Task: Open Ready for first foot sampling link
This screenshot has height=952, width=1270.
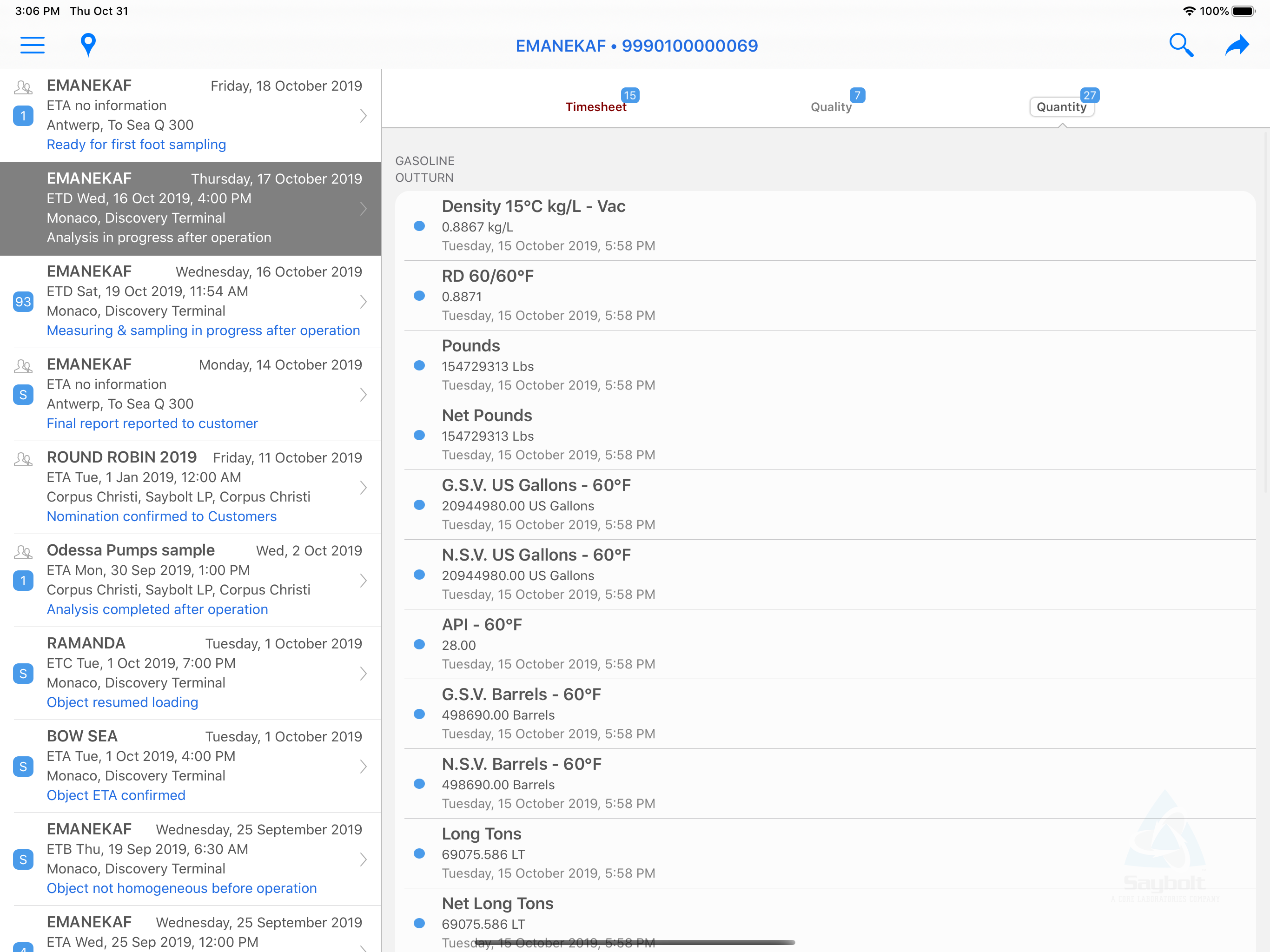Action: 136,145
